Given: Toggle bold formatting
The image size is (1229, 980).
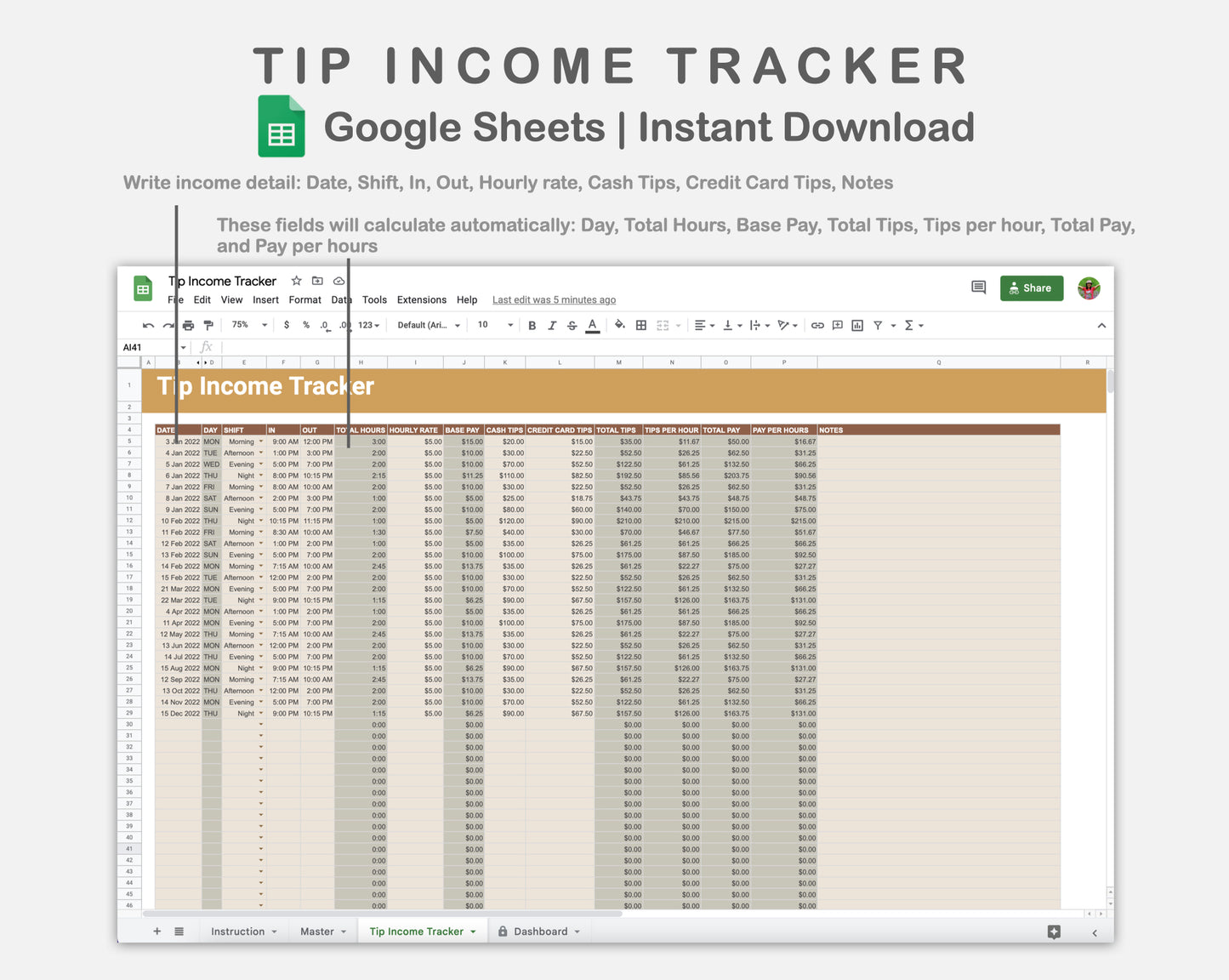Looking at the screenshot, I should [532, 325].
